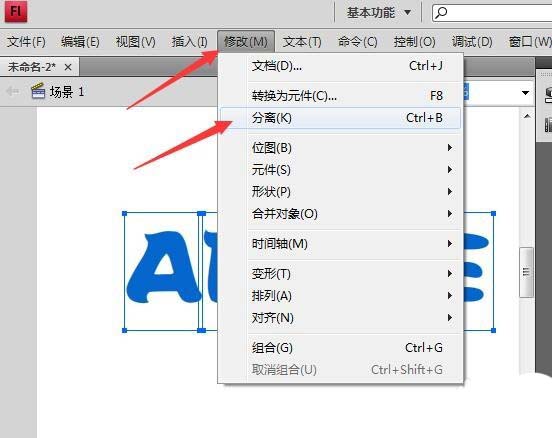
Task: Expand the 位图(B) submenu
Action: click(340, 148)
